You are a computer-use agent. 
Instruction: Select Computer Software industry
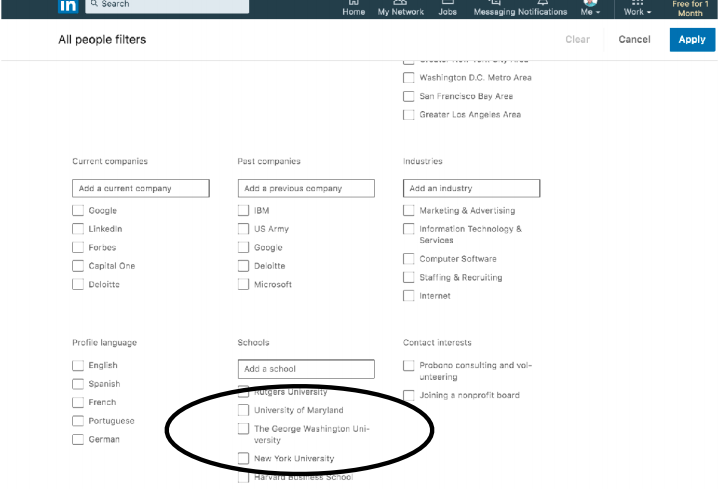(x=409, y=259)
